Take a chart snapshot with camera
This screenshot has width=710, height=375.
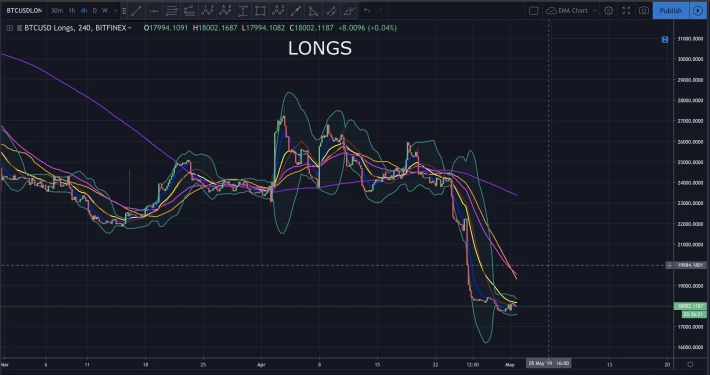[x=644, y=10]
